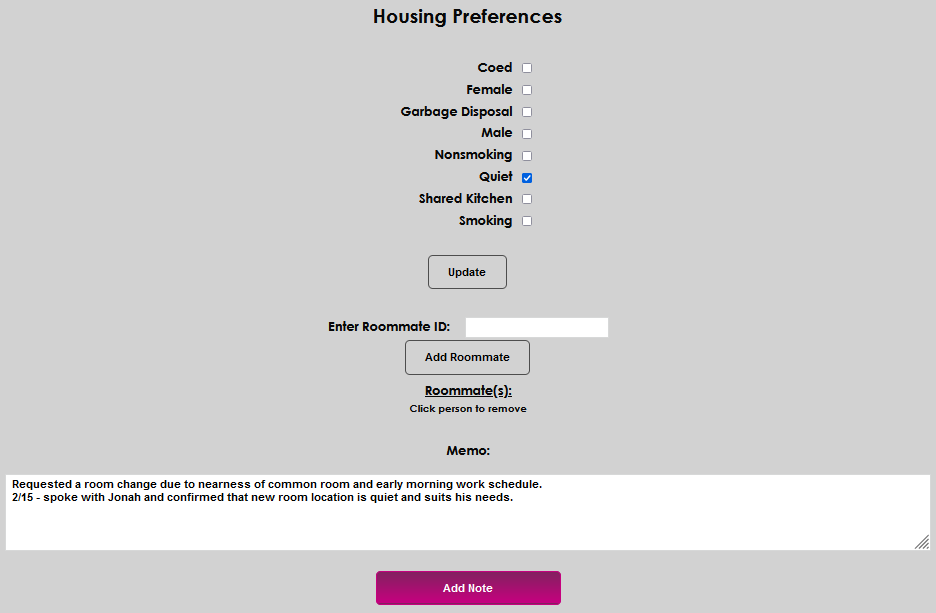The image size is (936, 613).
Task: Uncheck the Quiet preference checkbox
Action: coord(526,177)
